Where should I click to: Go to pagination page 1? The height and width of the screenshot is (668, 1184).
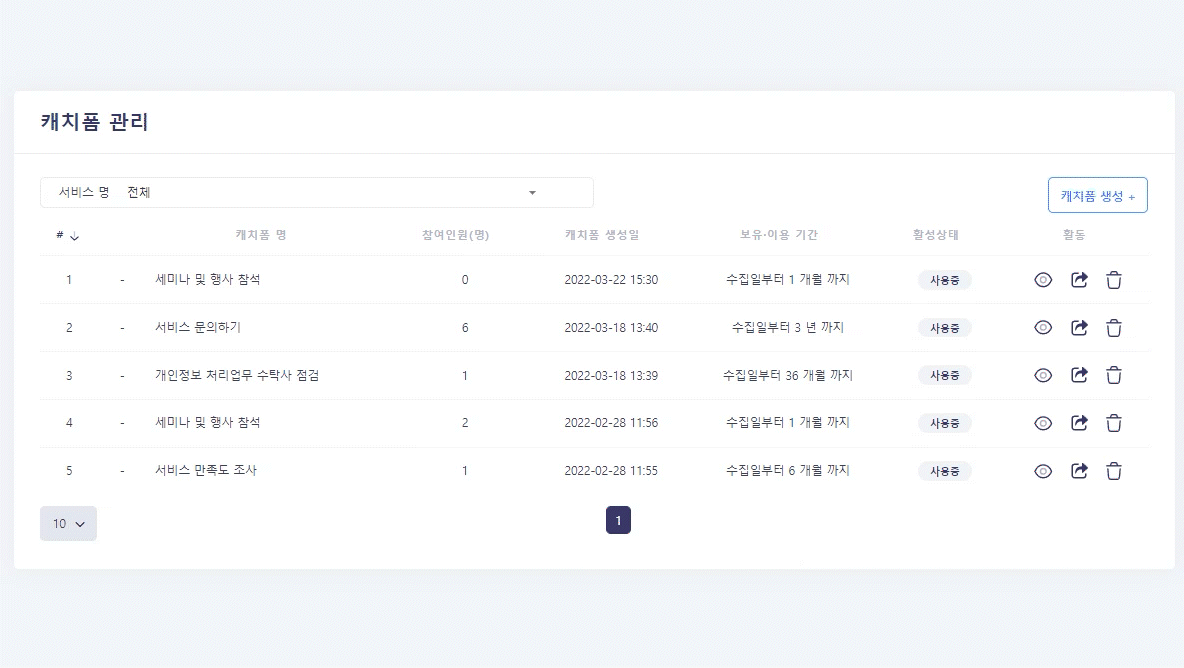click(x=618, y=520)
